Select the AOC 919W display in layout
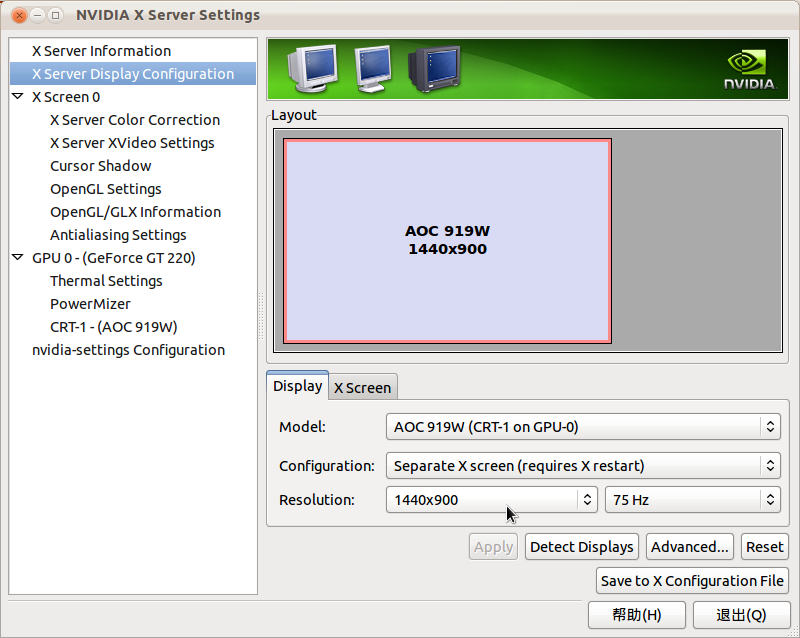Screen dimensions: 800x638 (447, 240)
